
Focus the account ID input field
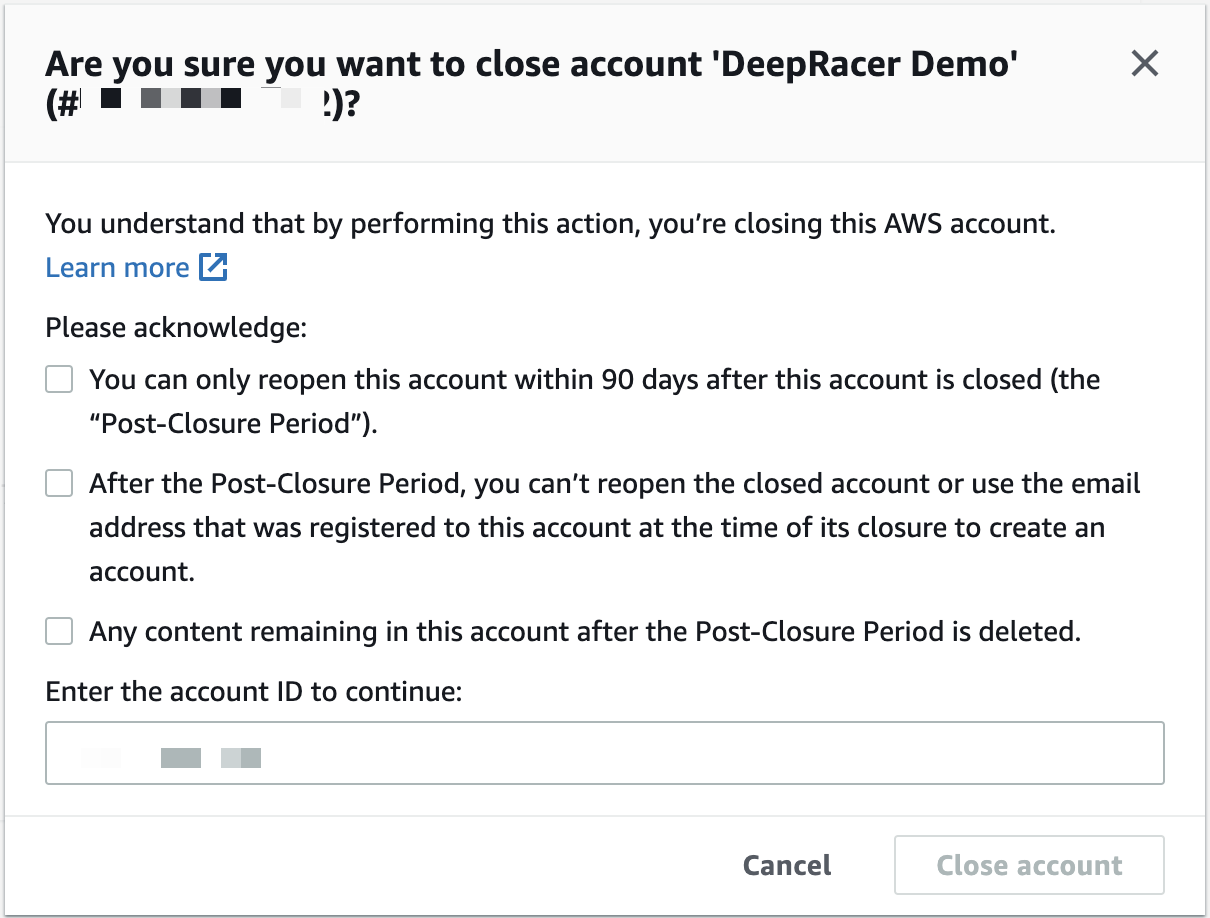[x=605, y=753]
